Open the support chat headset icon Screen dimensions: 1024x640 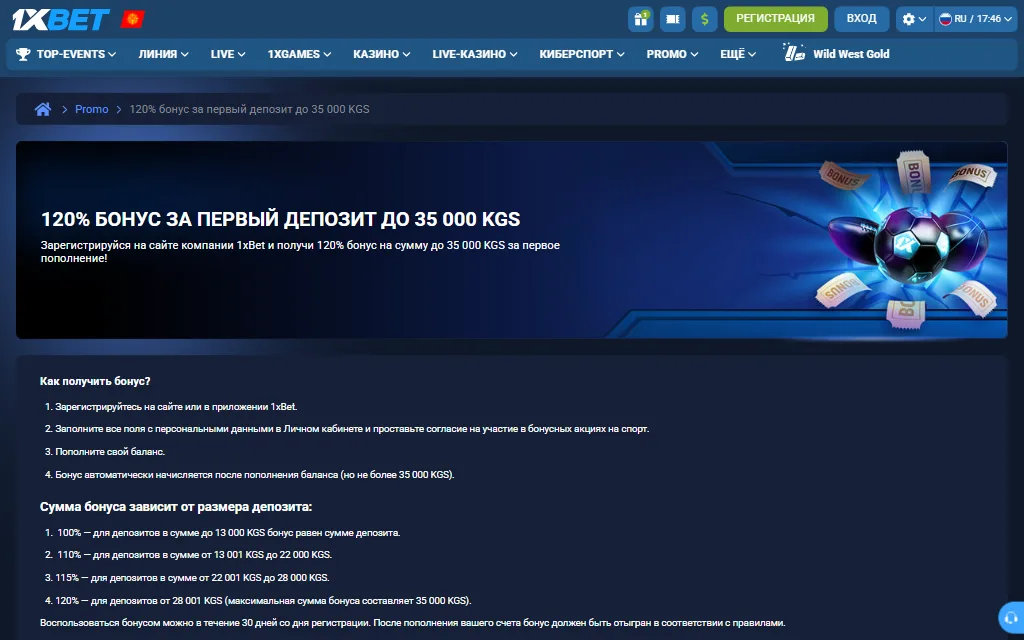pyautogui.click(x=1012, y=617)
